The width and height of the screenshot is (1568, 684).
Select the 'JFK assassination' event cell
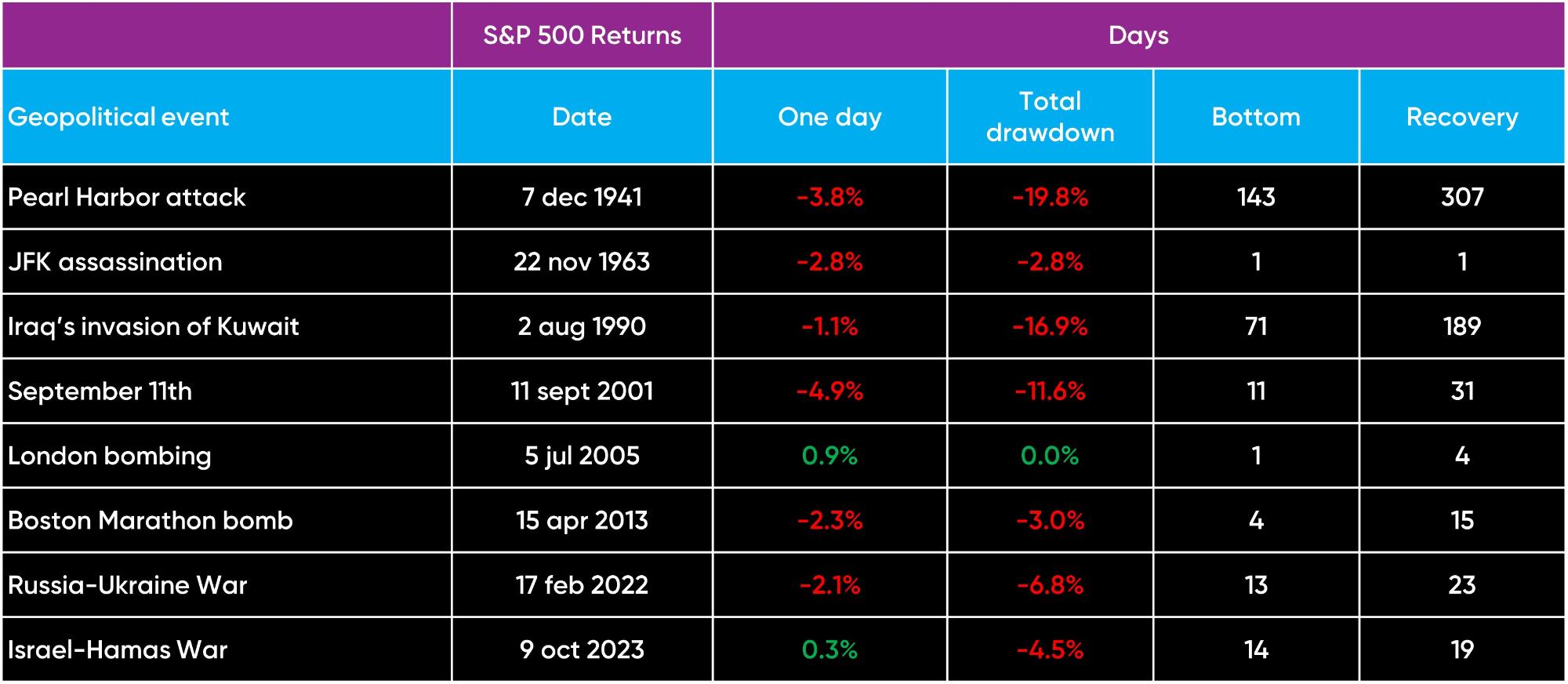pyautogui.click(x=115, y=262)
